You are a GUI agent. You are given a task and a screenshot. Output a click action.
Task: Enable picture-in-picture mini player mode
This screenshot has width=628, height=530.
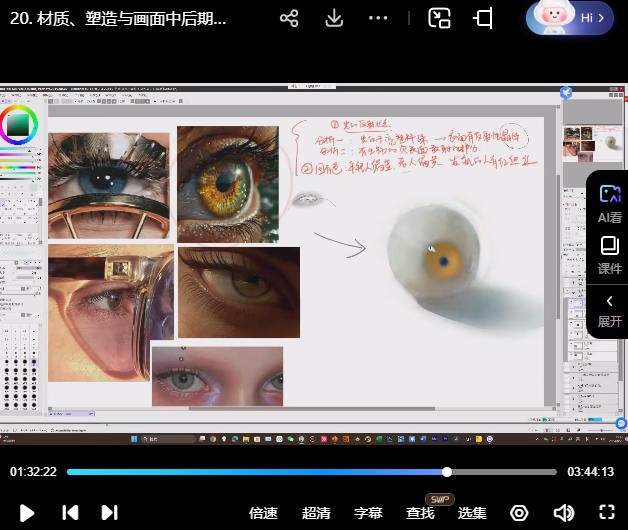440,19
